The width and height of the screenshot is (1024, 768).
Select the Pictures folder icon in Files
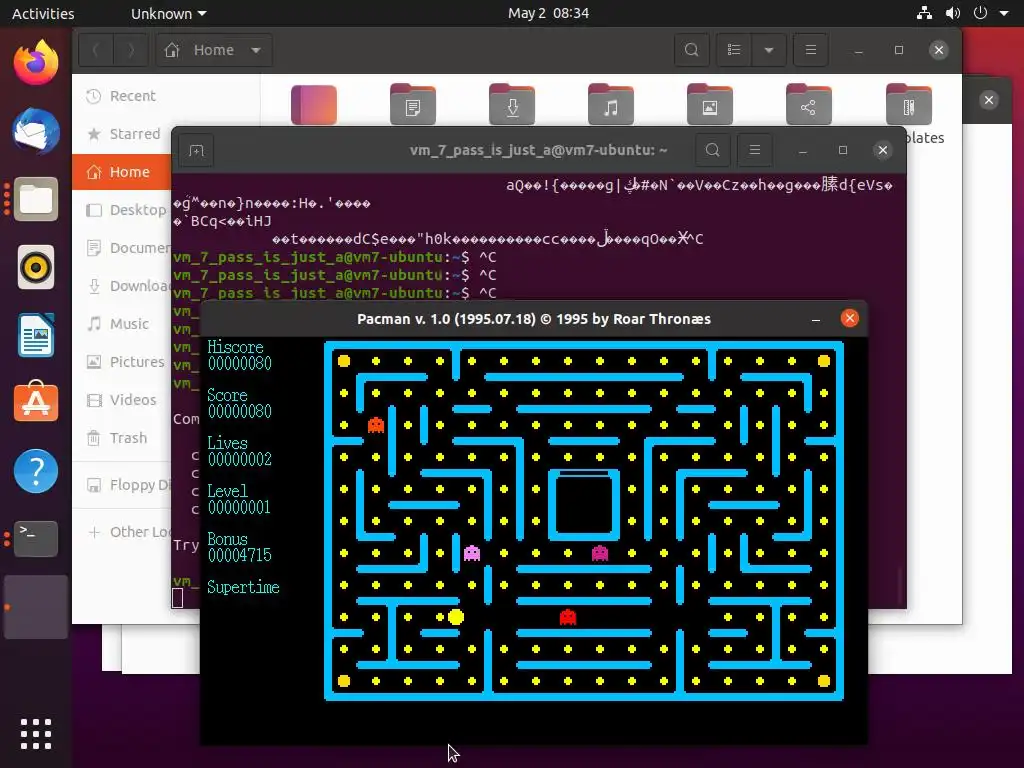click(710, 104)
